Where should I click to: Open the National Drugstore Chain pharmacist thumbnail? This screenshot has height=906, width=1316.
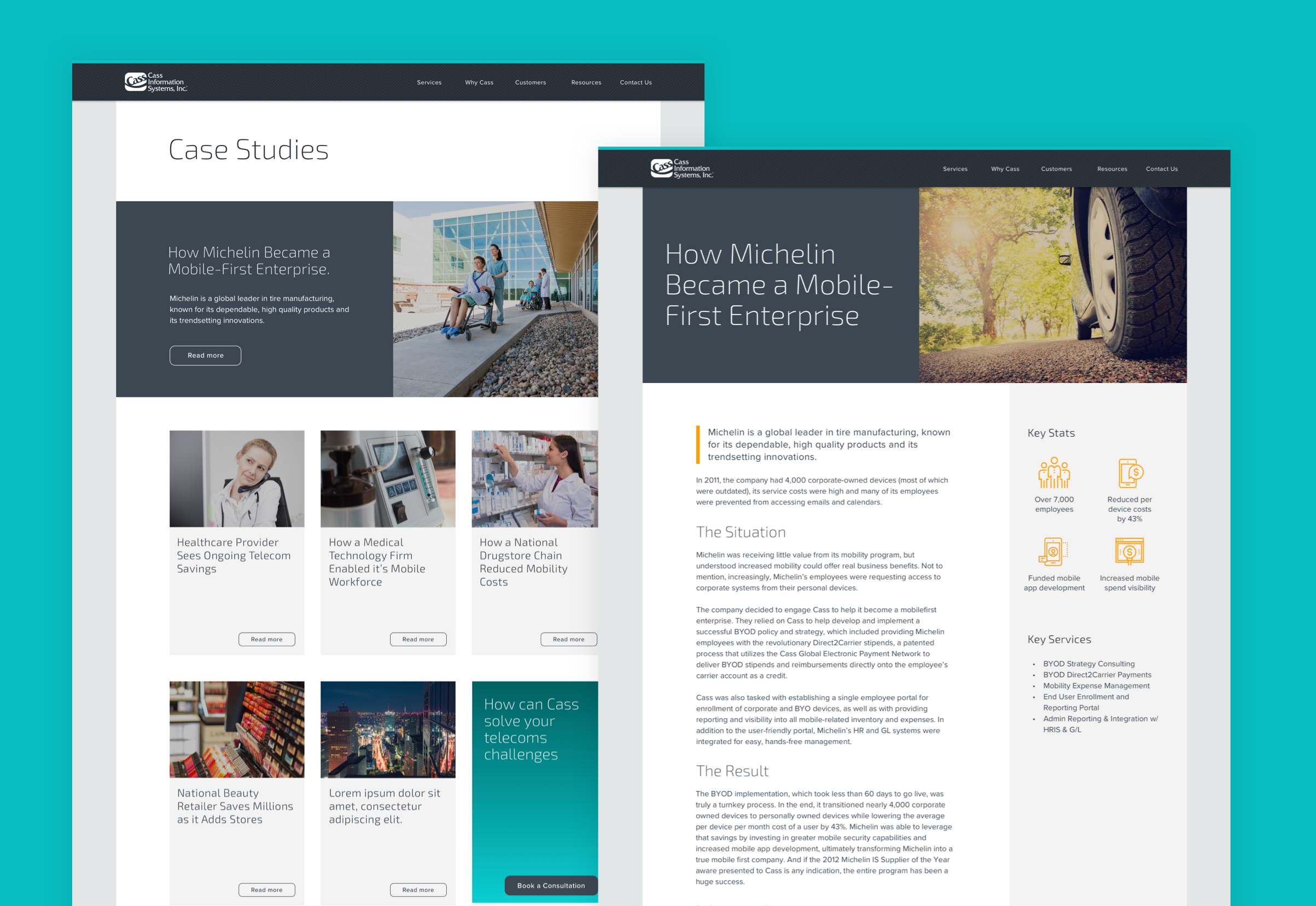click(534, 479)
